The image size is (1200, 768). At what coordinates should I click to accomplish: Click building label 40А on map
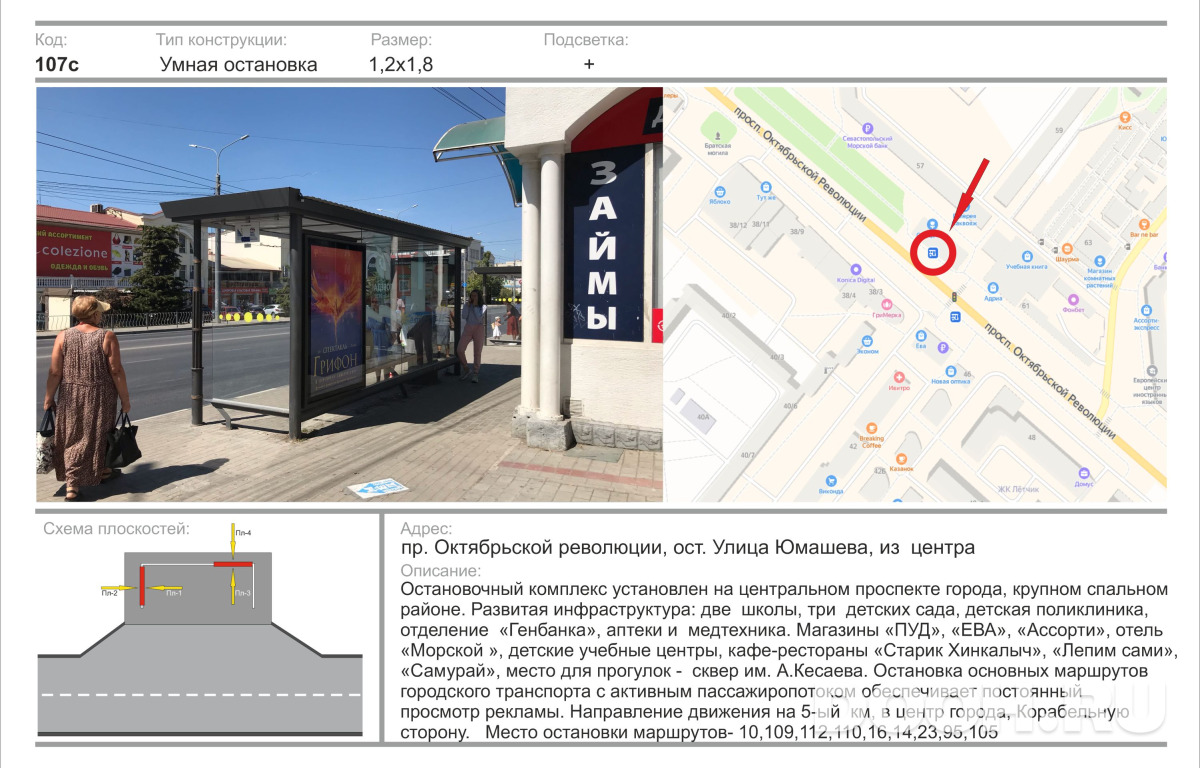(703, 417)
